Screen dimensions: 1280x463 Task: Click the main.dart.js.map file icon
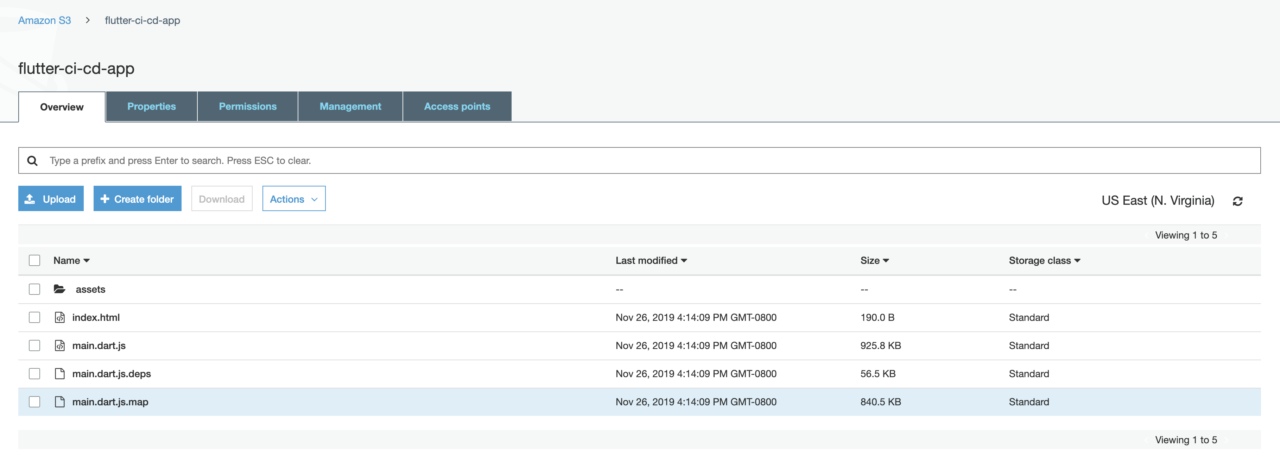pos(60,402)
